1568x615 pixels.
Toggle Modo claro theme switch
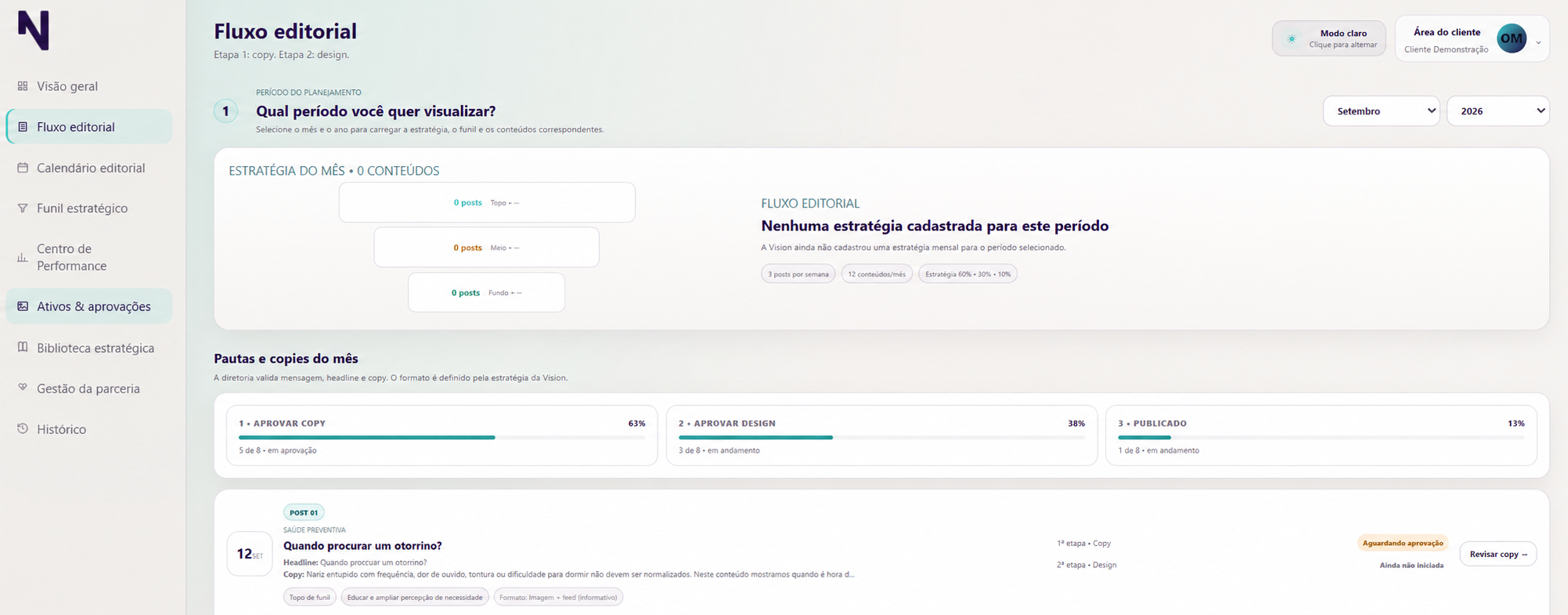pos(1328,38)
